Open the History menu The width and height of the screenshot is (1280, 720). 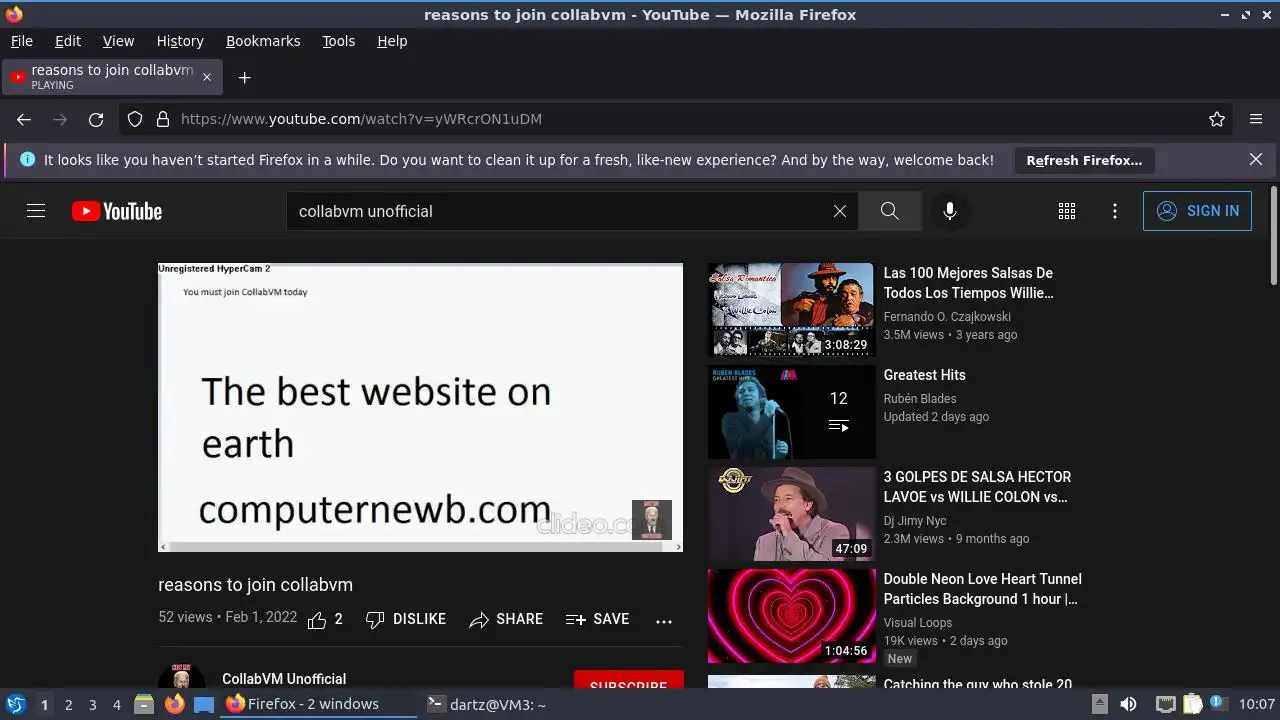pos(180,41)
